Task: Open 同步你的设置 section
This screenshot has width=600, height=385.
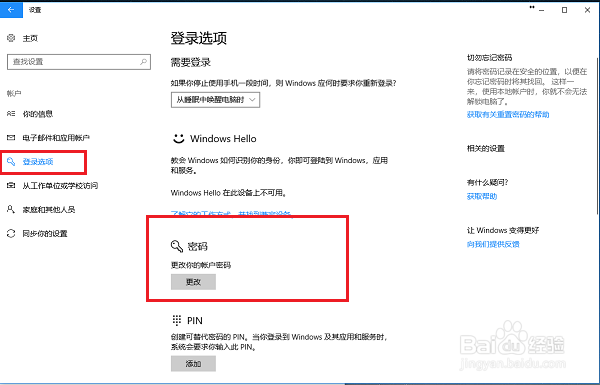Action: pyautogui.click(x=45, y=233)
